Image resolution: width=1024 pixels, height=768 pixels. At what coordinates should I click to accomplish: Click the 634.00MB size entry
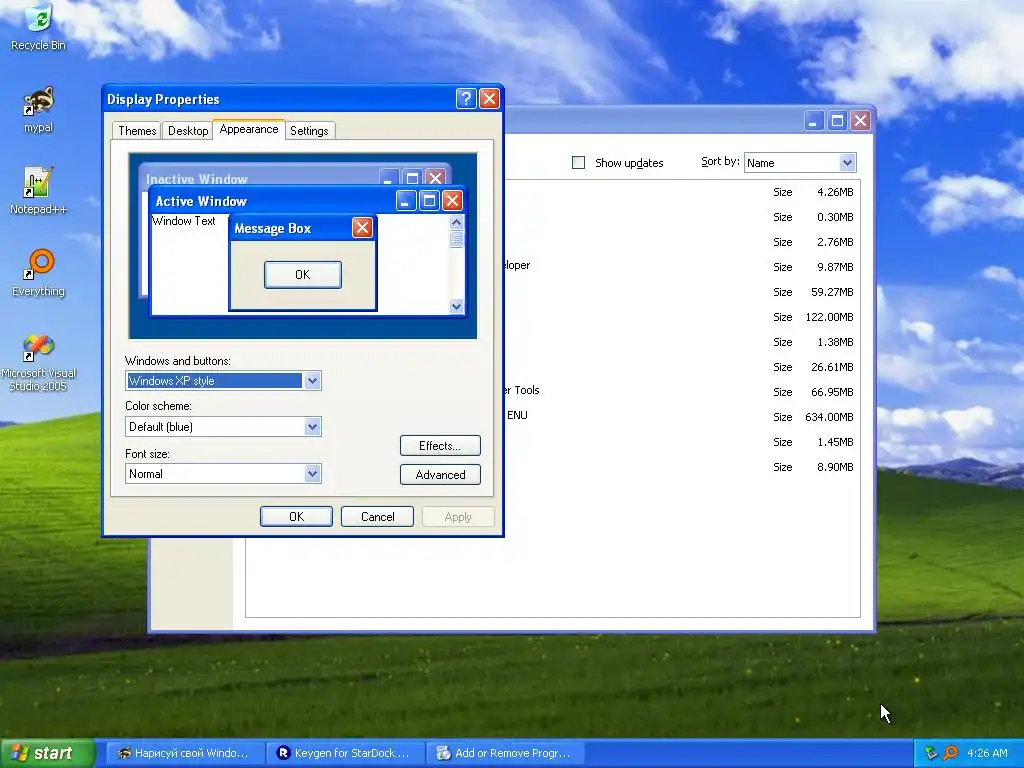tap(829, 417)
